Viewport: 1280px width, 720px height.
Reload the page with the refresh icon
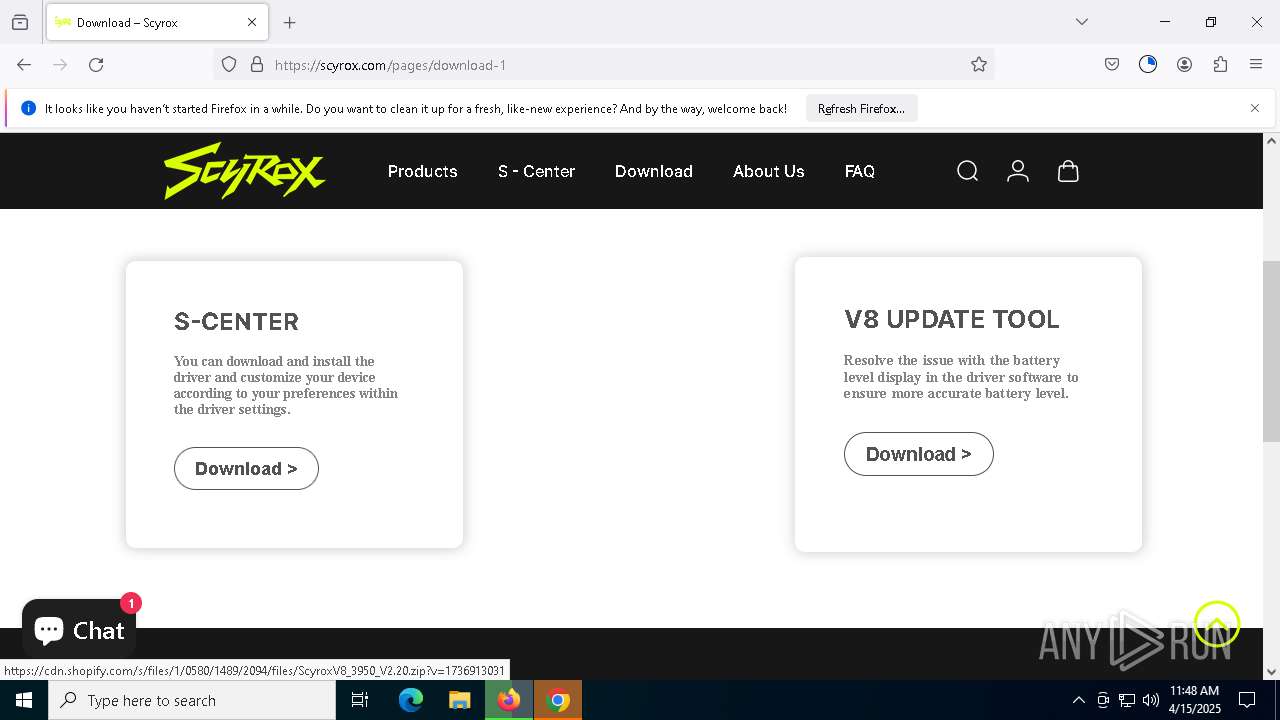click(x=96, y=64)
